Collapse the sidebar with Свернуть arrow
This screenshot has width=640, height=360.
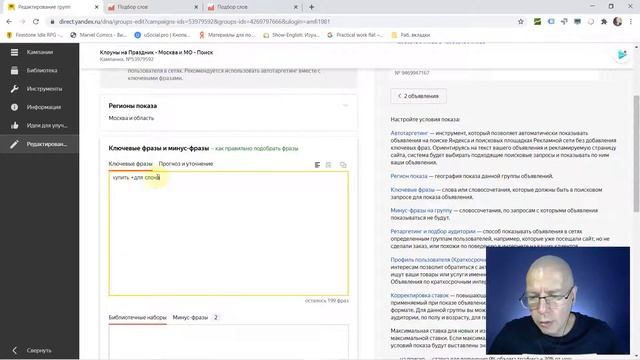click(x=14, y=350)
